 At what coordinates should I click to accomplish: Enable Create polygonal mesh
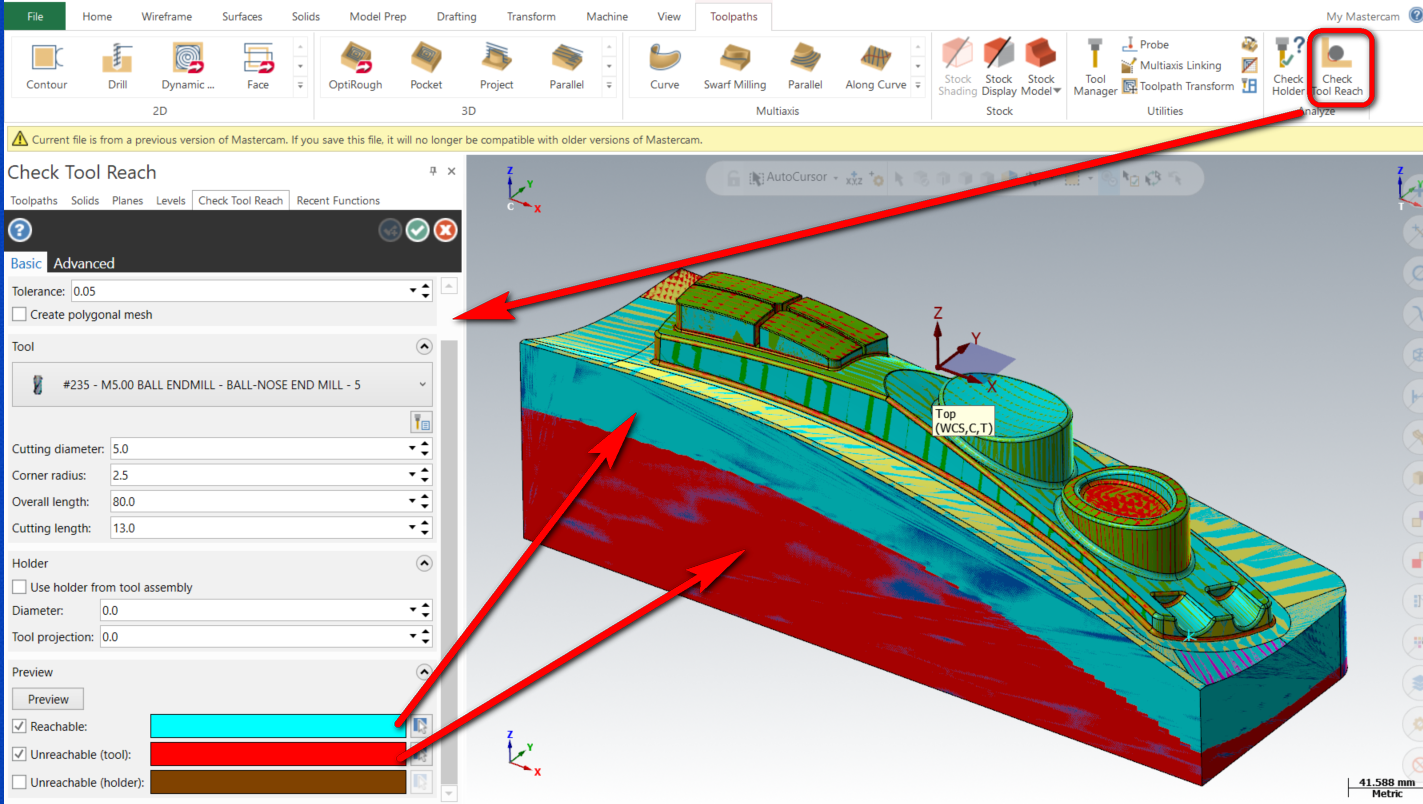pyautogui.click(x=19, y=314)
